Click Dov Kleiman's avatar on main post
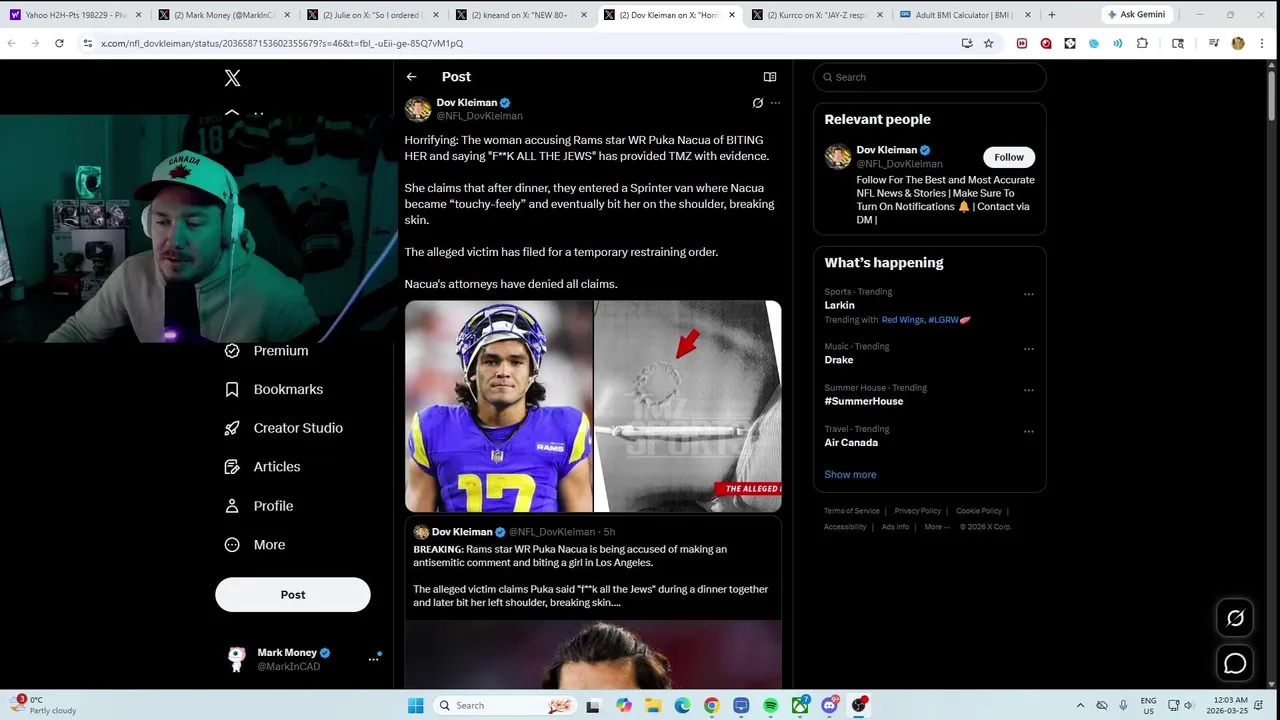Image resolution: width=1280 pixels, height=720 pixels. pos(418,109)
